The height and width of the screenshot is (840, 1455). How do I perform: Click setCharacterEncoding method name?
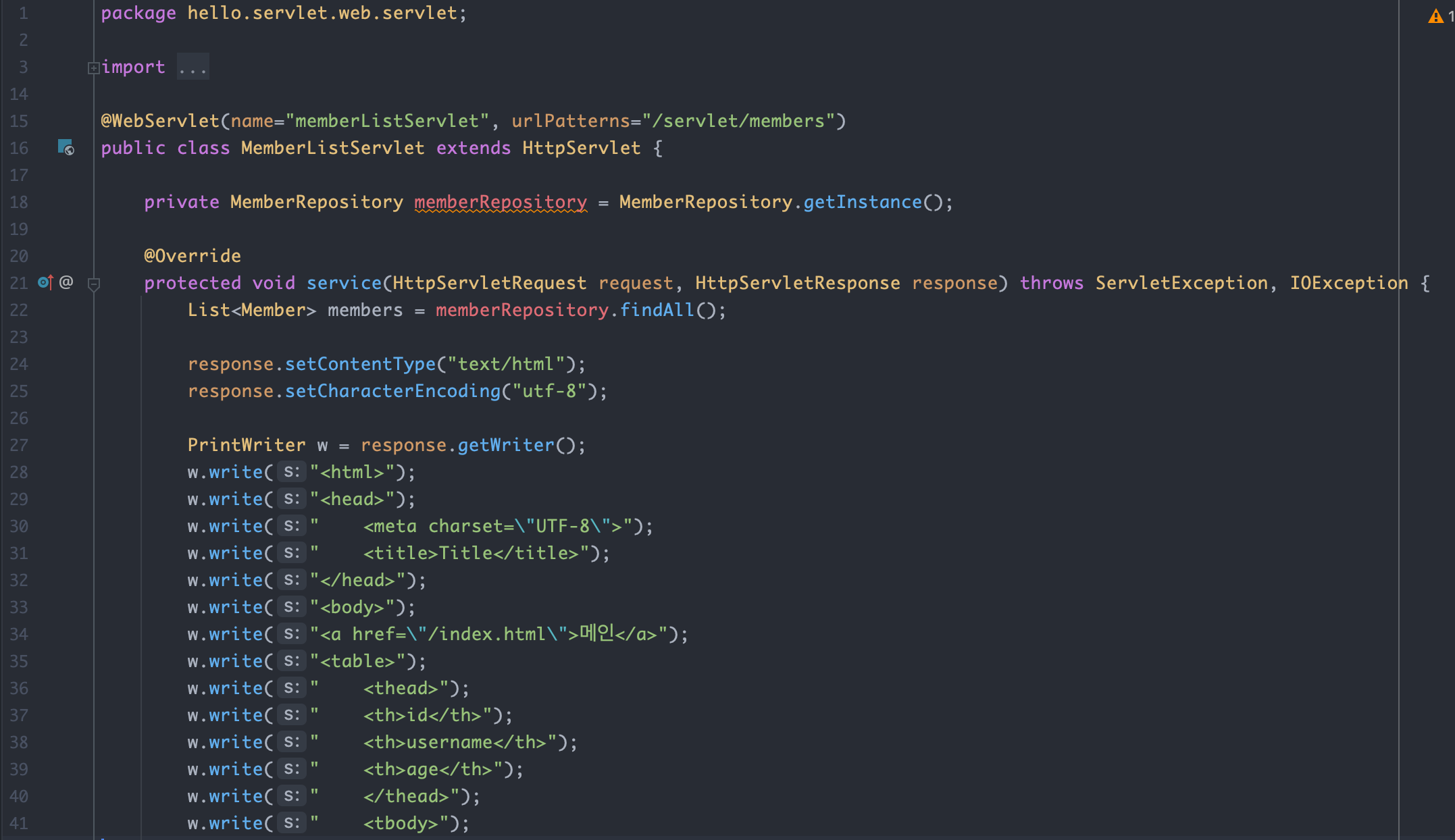coord(392,391)
